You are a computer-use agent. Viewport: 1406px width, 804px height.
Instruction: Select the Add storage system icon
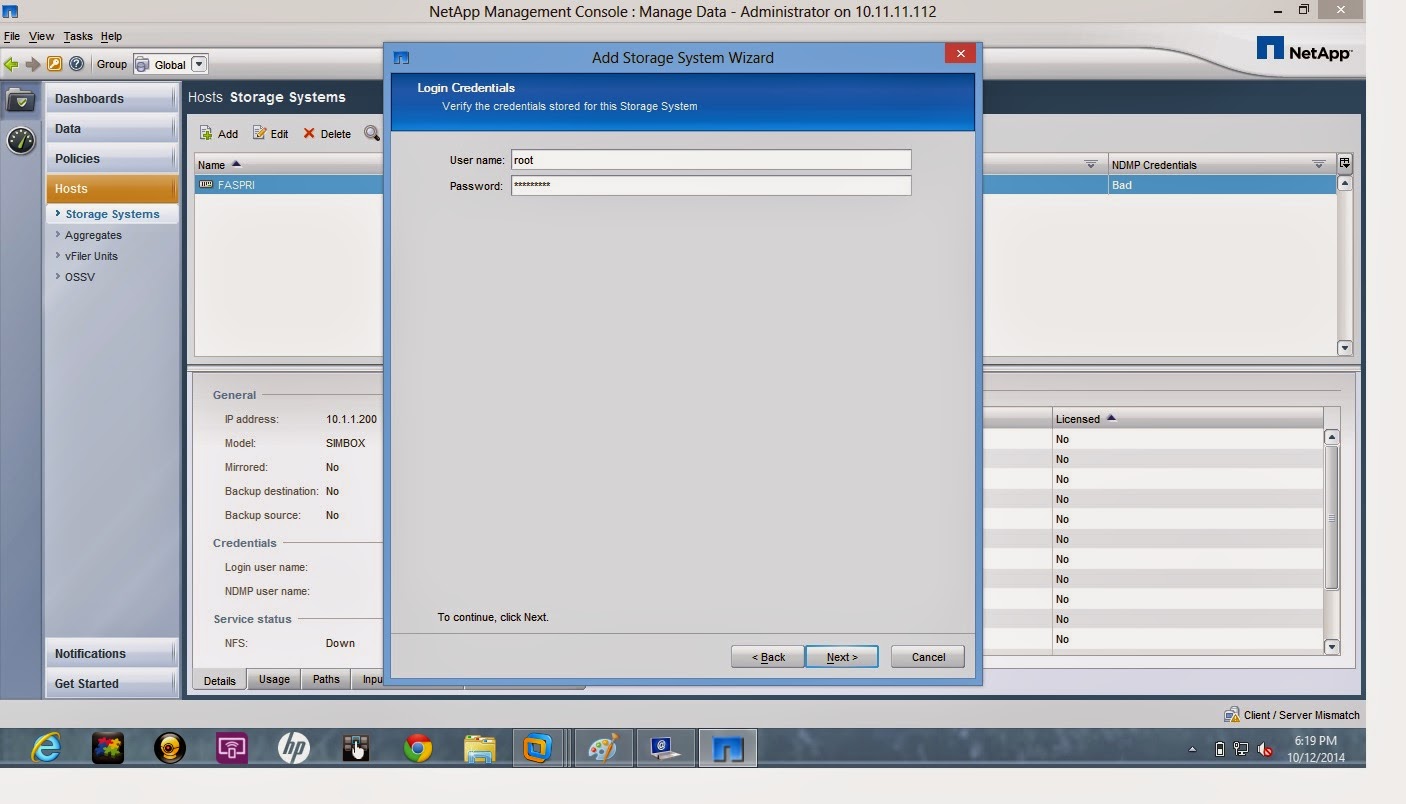coord(218,133)
